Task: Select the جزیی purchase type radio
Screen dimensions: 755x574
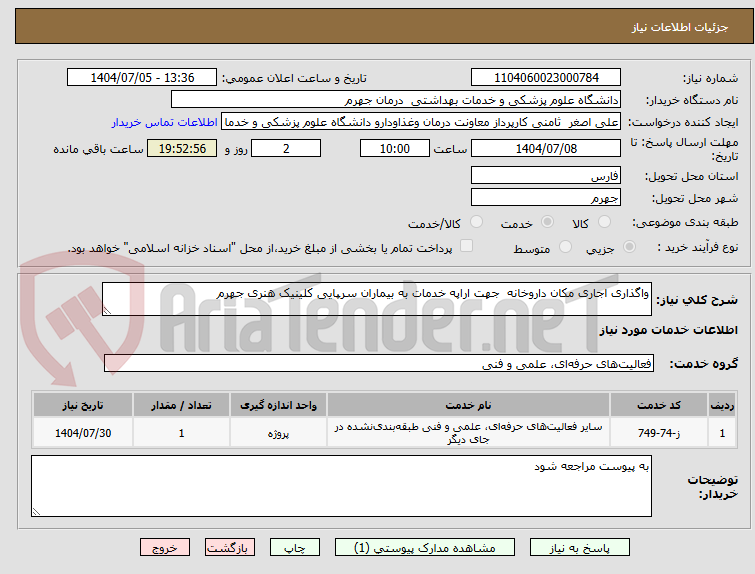Action: click(x=629, y=247)
